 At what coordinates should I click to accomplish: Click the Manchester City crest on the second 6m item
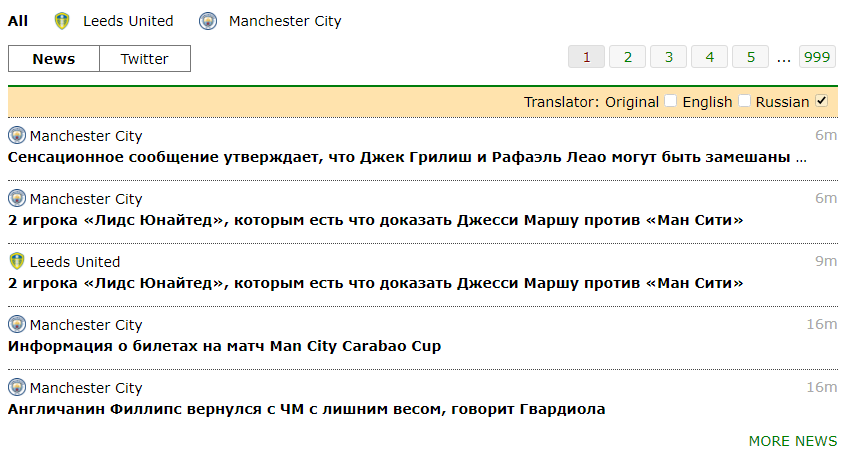pos(17,198)
